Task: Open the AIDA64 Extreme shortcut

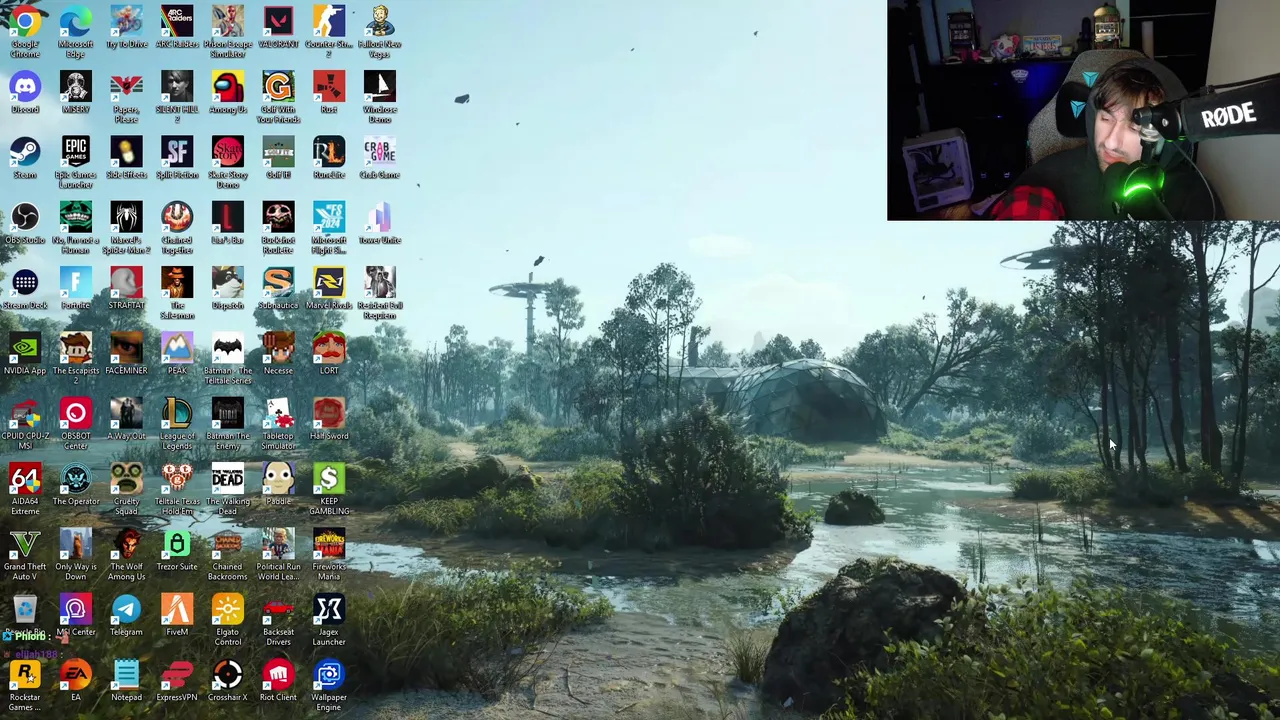Action: [25, 489]
